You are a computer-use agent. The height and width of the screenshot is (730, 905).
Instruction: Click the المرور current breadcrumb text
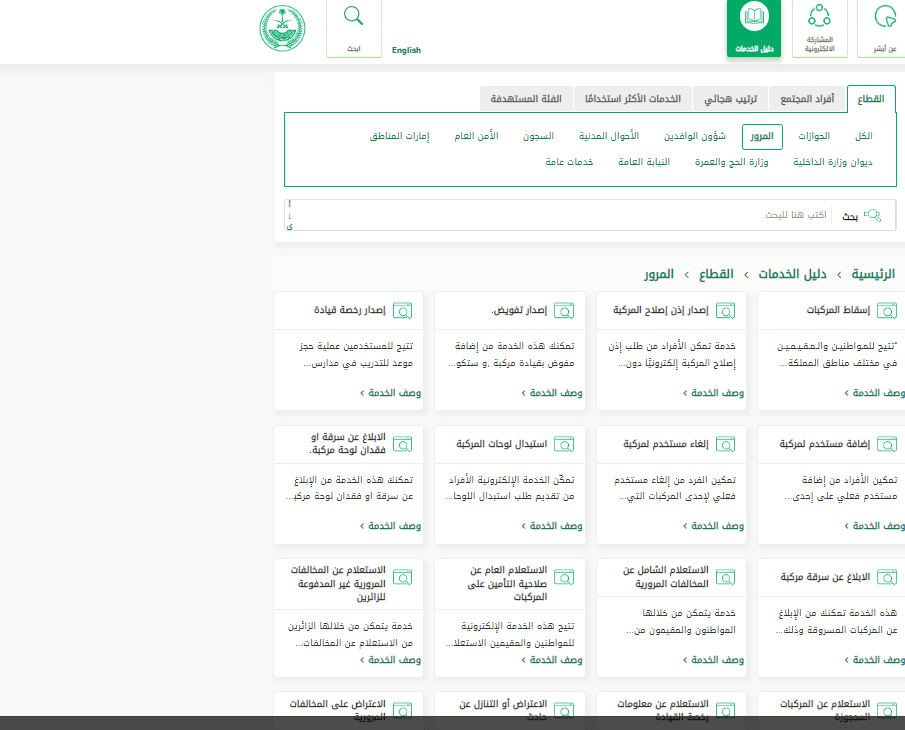[x=659, y=274]
